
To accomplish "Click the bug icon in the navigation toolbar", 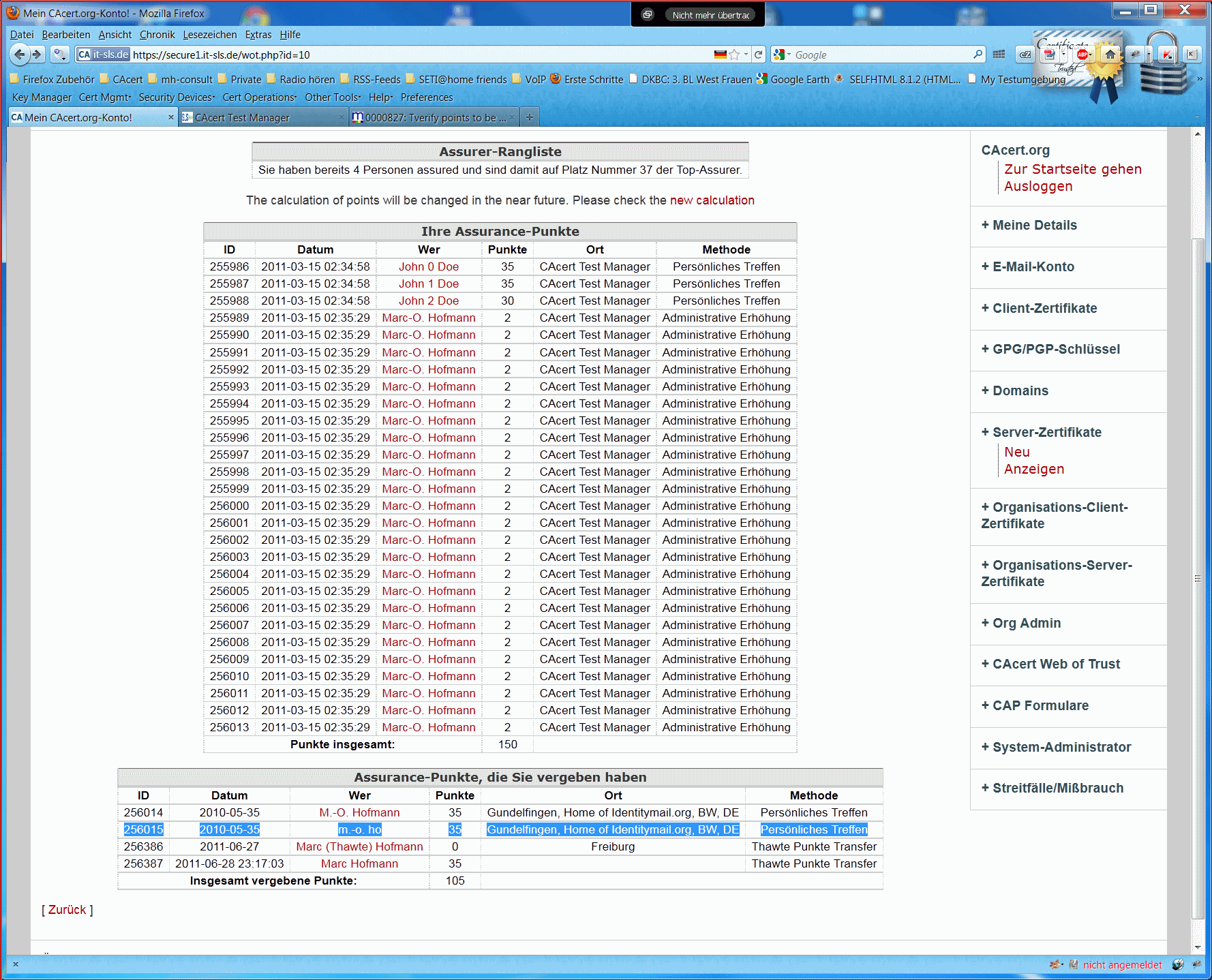I will 1135,55.
